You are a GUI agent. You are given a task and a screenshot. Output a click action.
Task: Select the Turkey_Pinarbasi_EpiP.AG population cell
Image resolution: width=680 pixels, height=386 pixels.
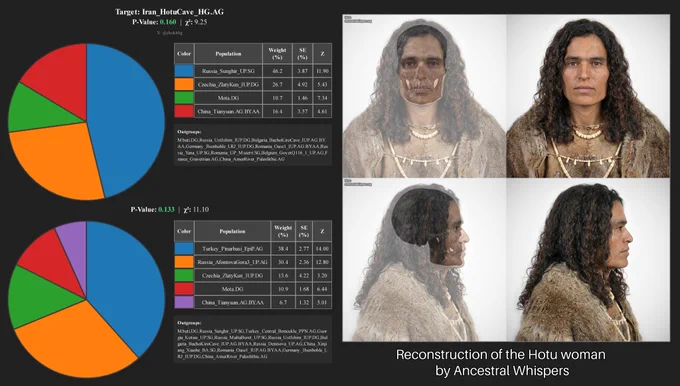click(x=232, y=249)
